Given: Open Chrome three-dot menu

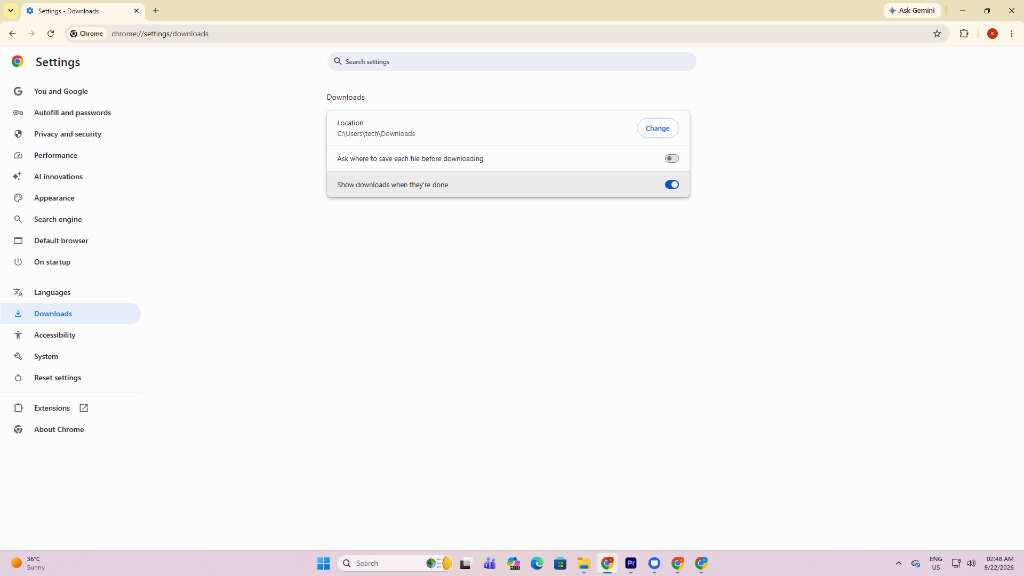Looking at the screenshot, I should click(x=1011, y=33).
